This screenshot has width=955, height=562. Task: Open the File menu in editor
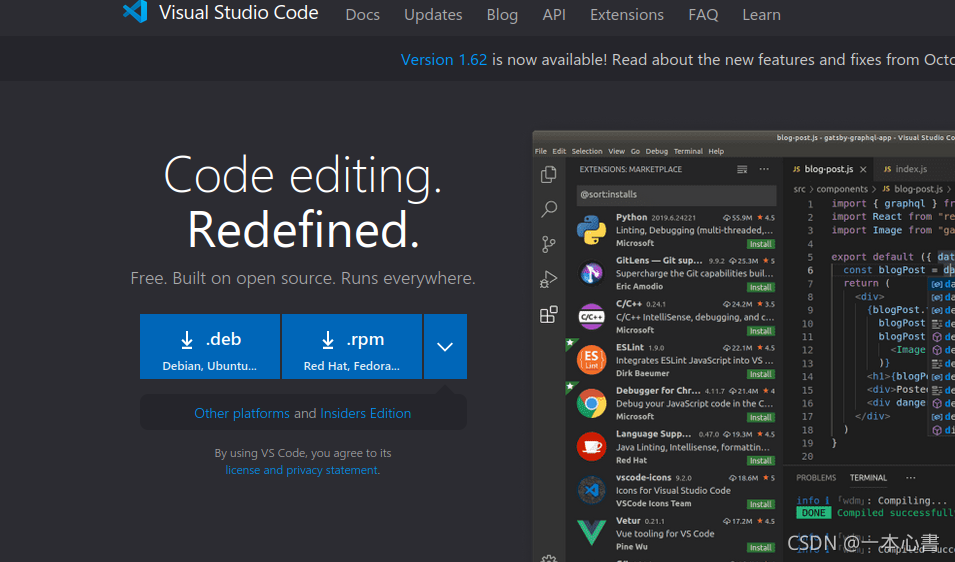[541, 151]
